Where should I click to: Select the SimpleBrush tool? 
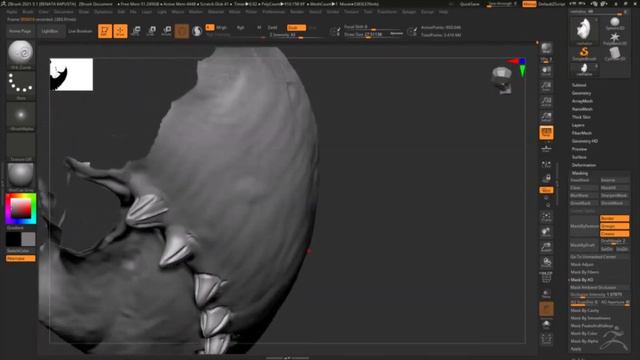coord(584,53)
